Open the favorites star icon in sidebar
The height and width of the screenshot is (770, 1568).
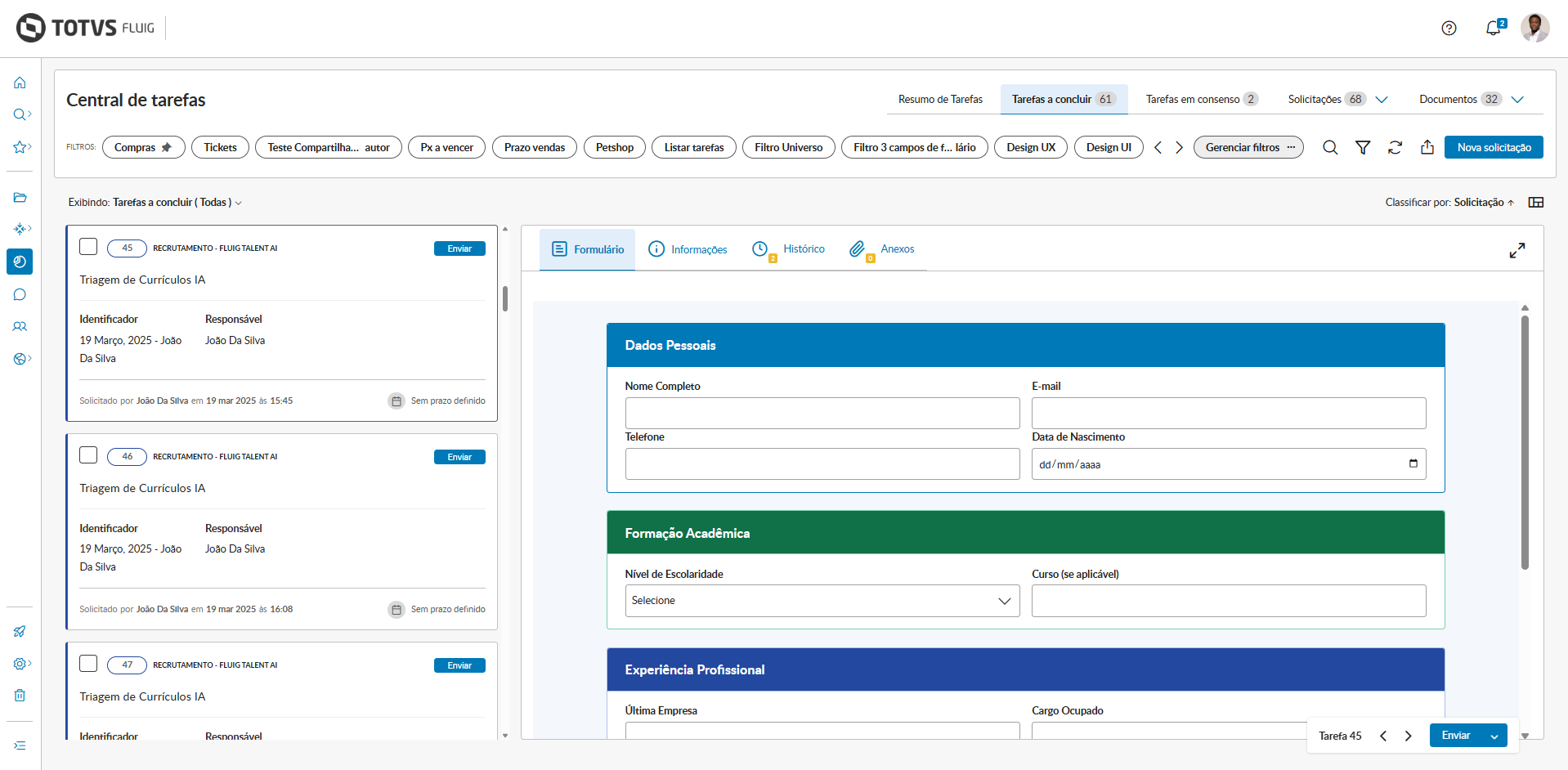20,147
